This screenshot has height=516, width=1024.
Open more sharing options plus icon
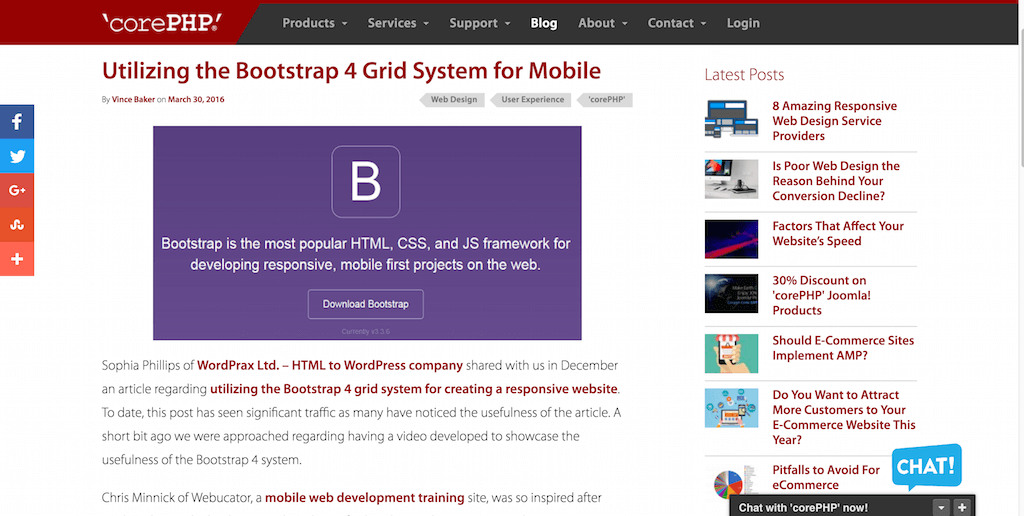click(17, 259)
